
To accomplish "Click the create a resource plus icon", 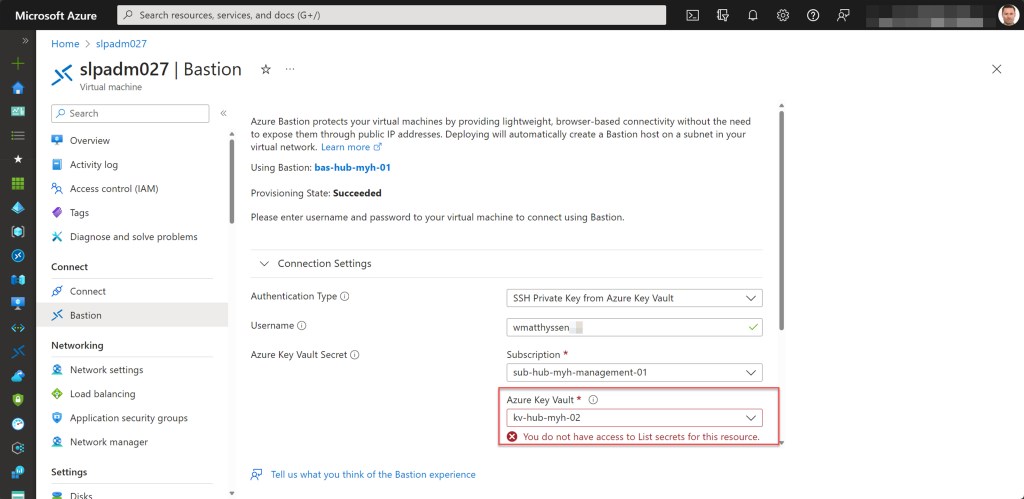I will pyautogui.click(x=17, y=63).
